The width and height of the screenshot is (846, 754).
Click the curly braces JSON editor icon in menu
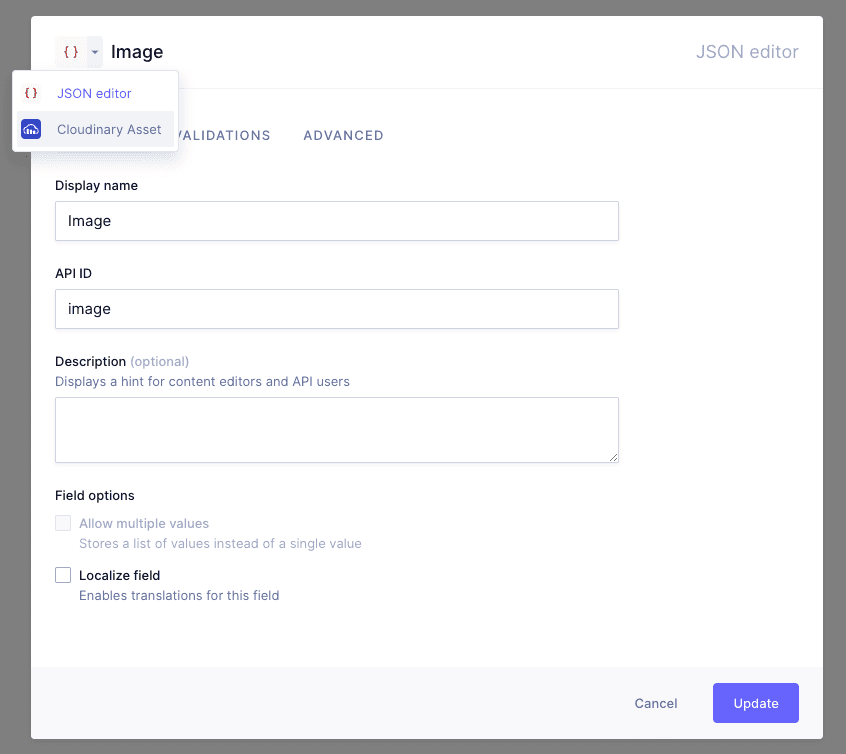31,93
